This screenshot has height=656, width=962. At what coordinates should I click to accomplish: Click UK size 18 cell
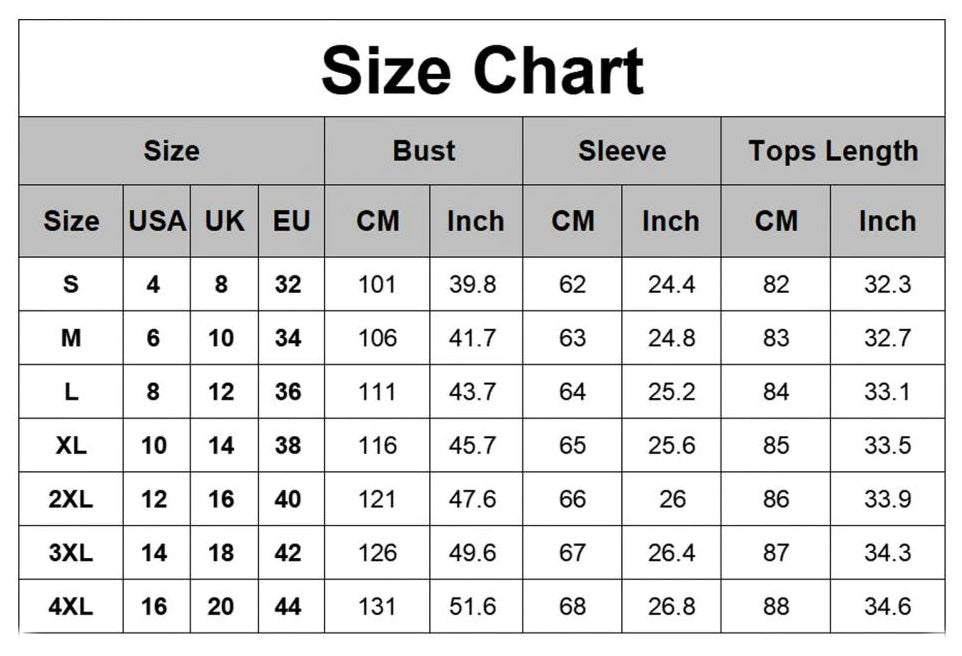pos(221,553)
